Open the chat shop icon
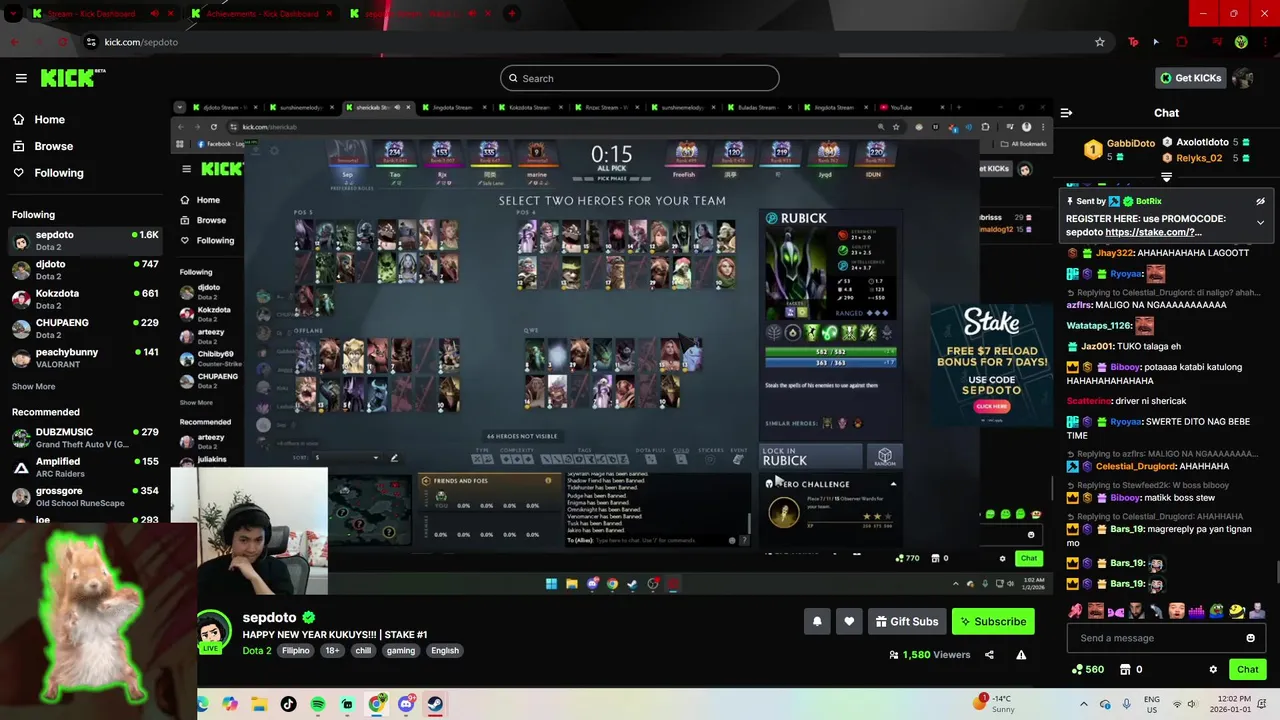The image size is (1280, 720). click(x=1125, y=669)
